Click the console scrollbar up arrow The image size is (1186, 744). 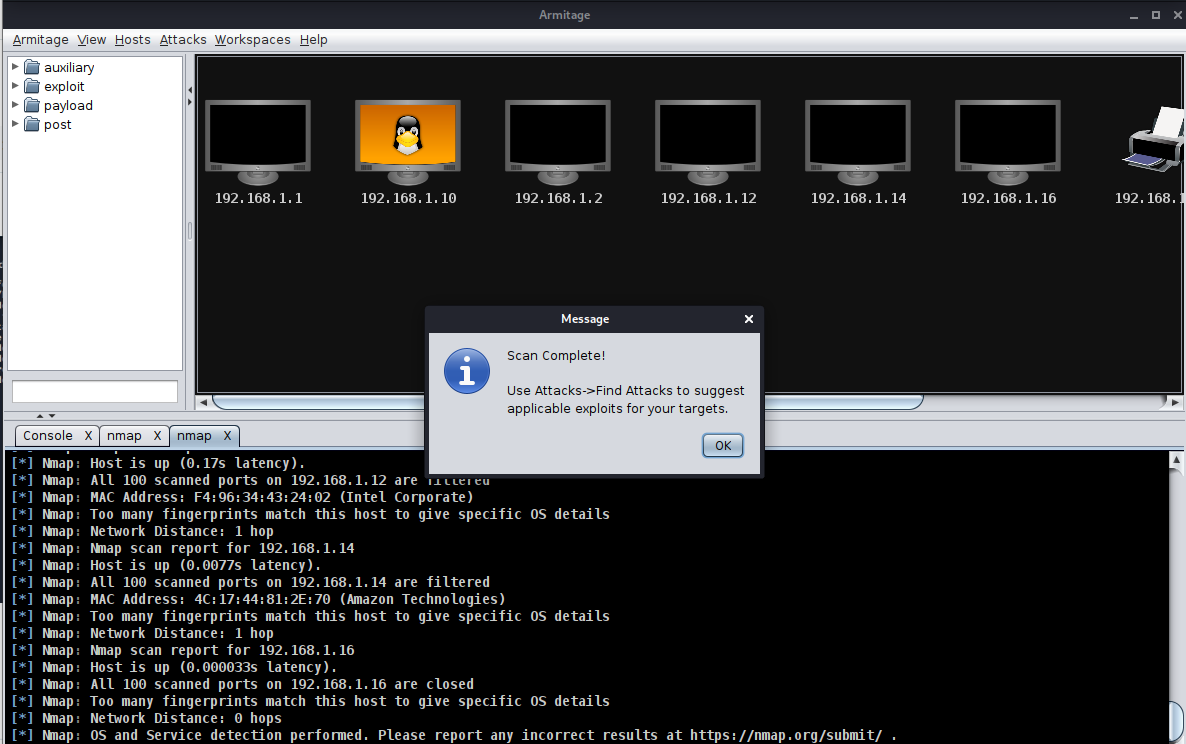[x=1176, y=460]
